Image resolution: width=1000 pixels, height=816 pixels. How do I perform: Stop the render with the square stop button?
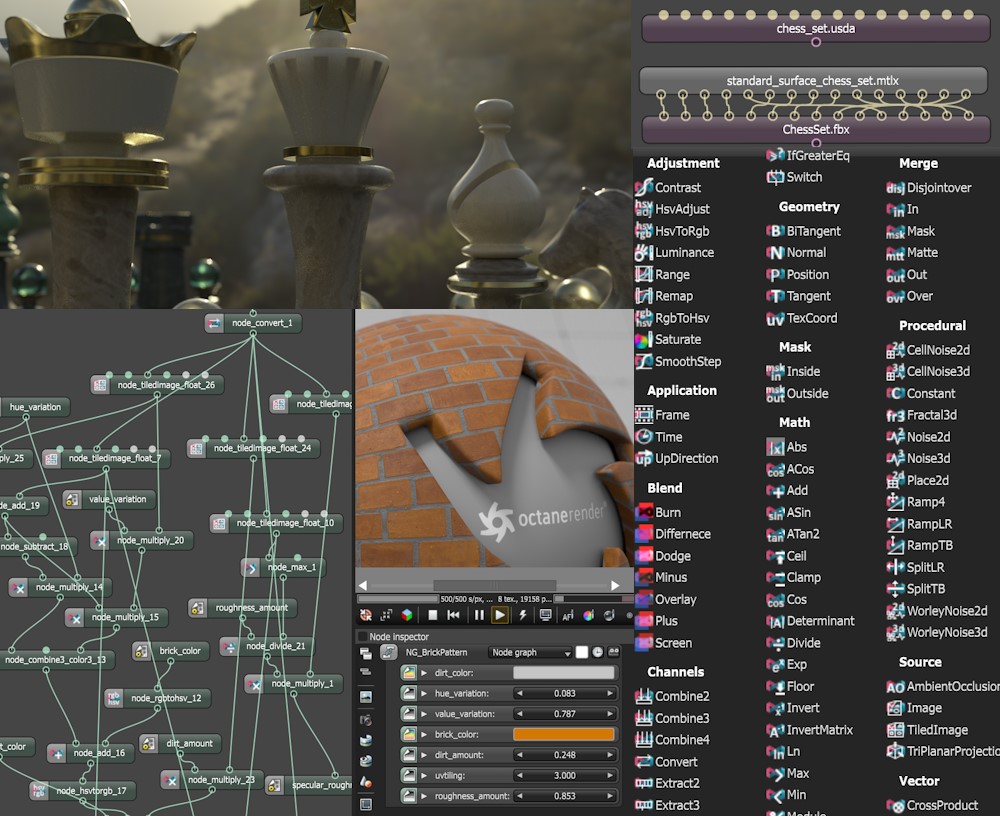click(x=432, y=615)
